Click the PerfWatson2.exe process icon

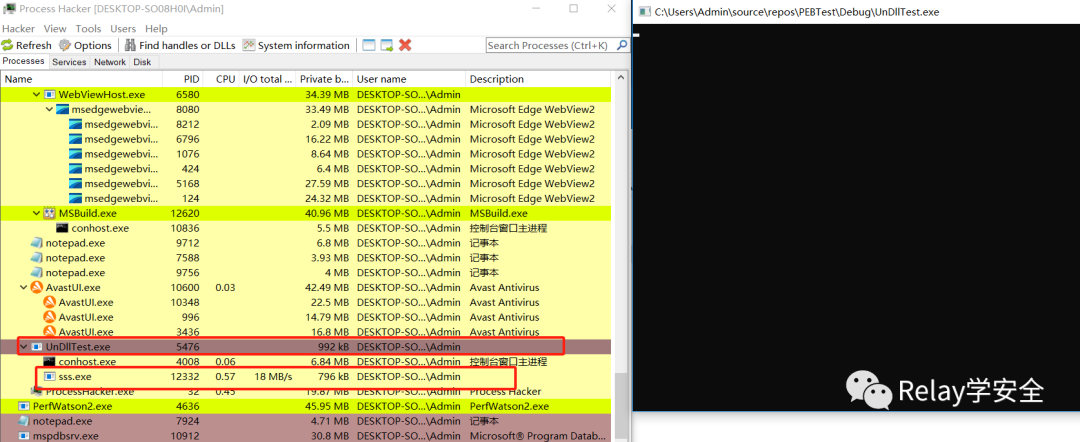click(24, 407)
